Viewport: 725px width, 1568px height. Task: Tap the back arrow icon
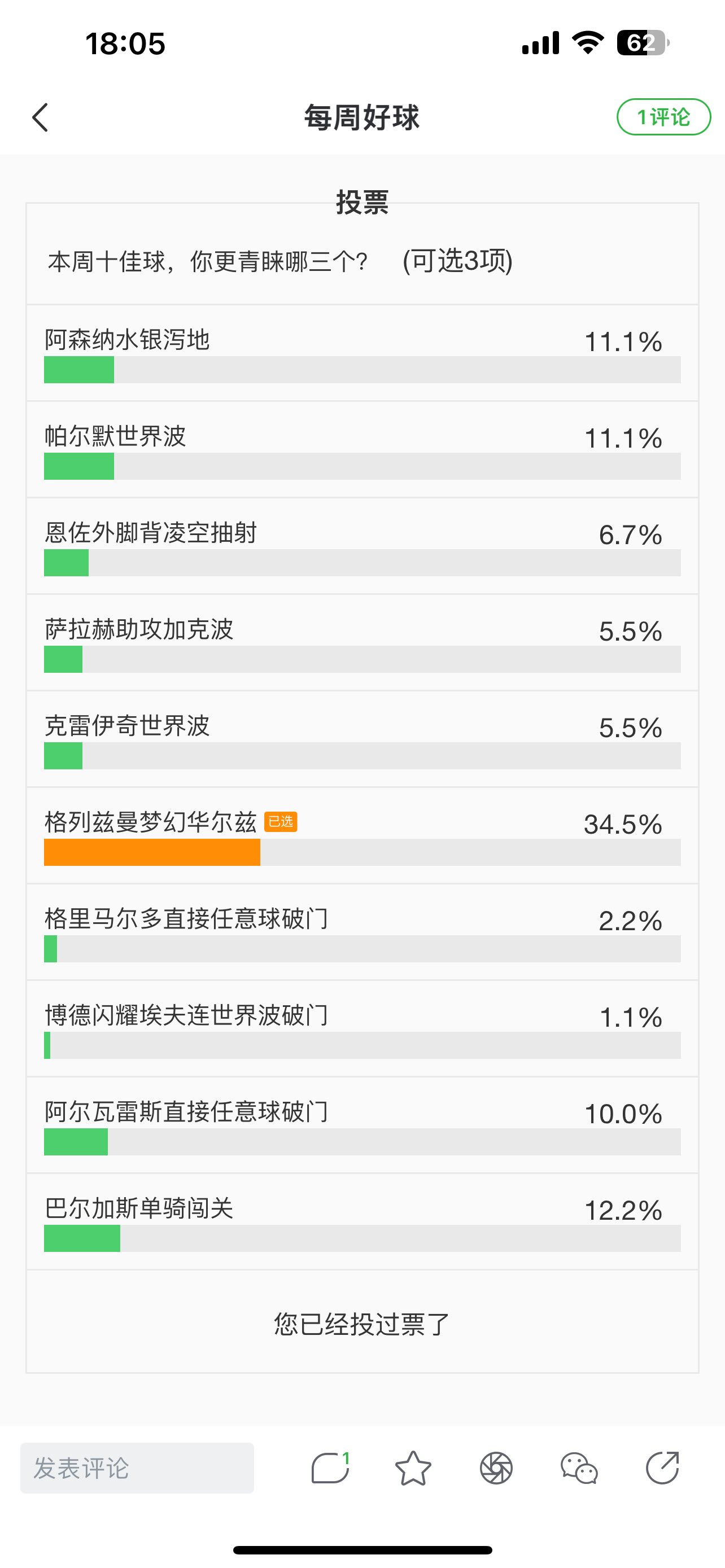tap(40, 117)
